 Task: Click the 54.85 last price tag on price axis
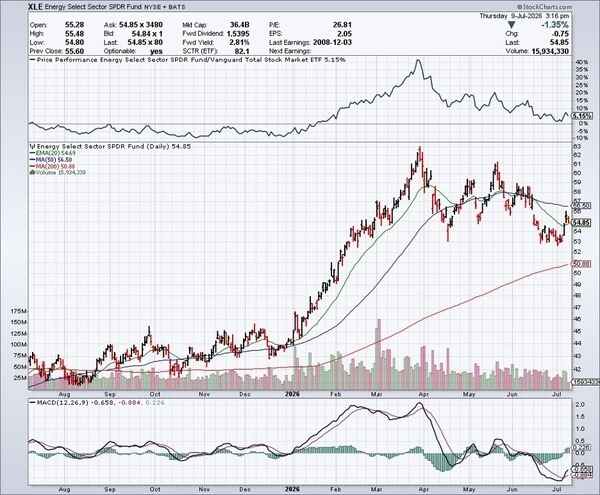click(582, 222)
